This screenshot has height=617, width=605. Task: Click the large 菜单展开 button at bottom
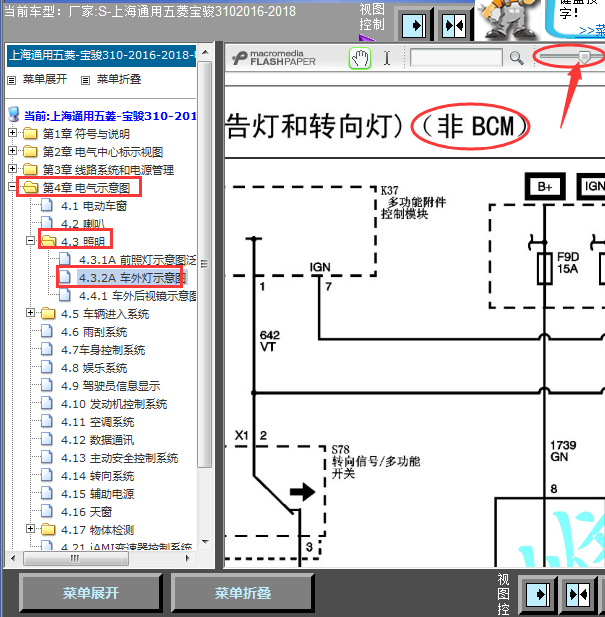click(90, 593)
